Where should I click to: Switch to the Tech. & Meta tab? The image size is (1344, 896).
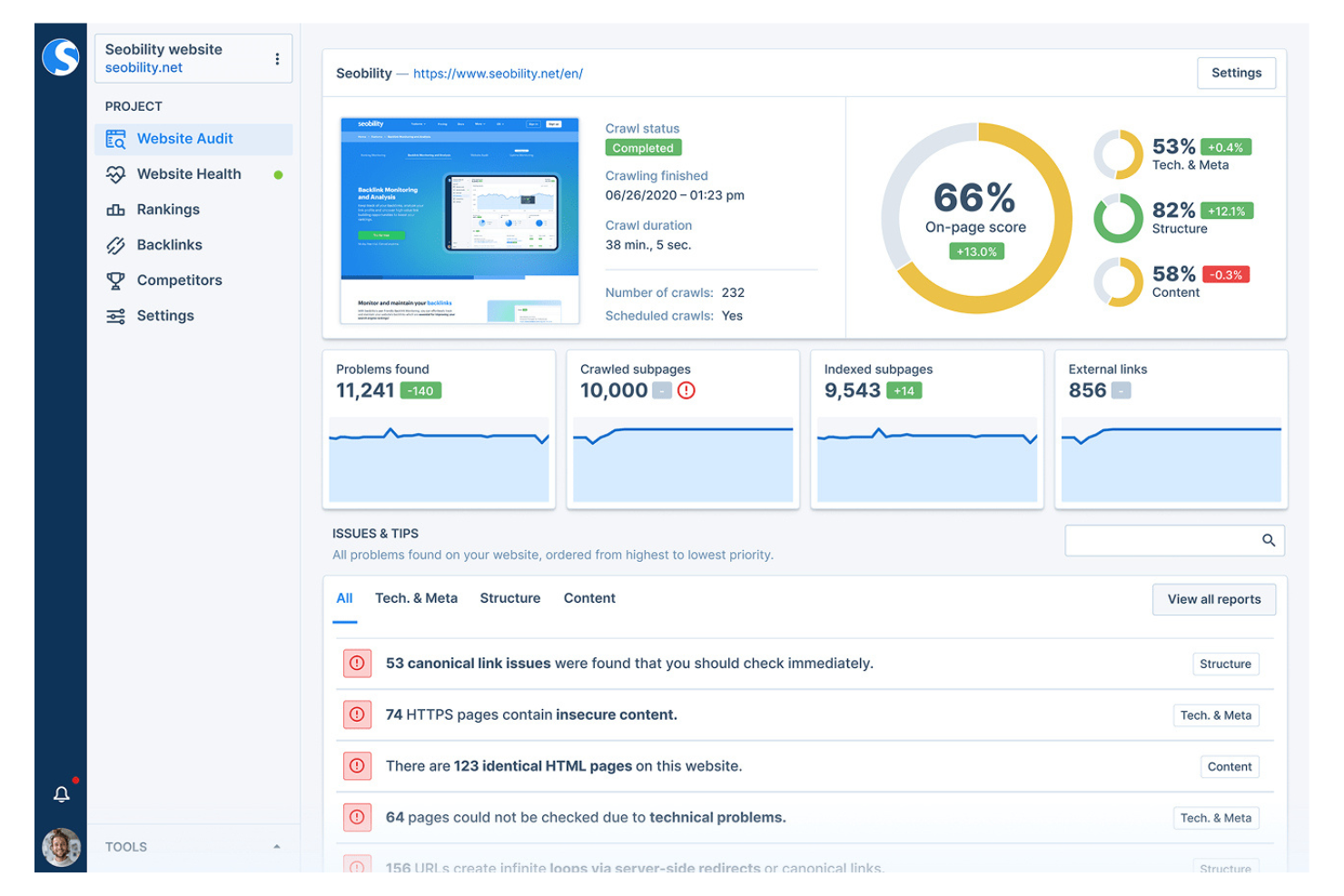click(416, 598)
